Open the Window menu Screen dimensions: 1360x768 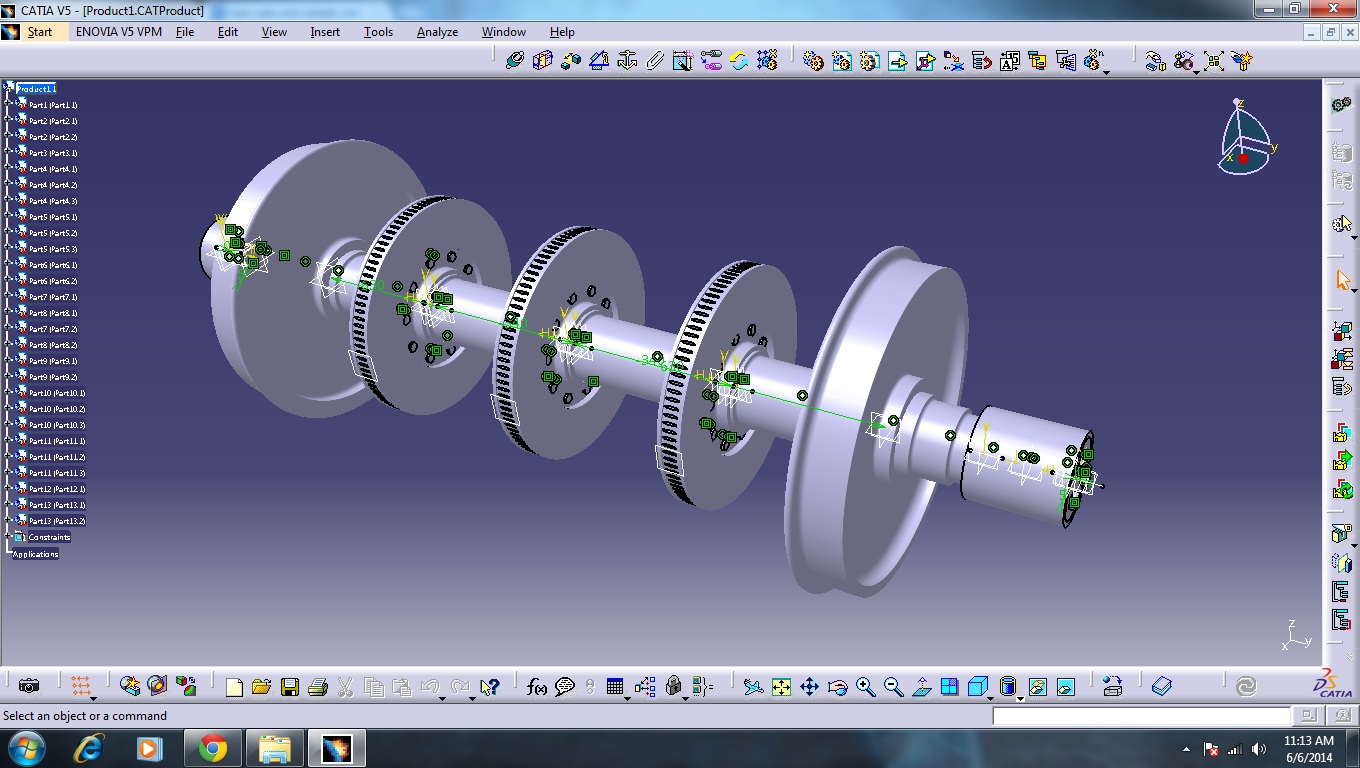504,32
